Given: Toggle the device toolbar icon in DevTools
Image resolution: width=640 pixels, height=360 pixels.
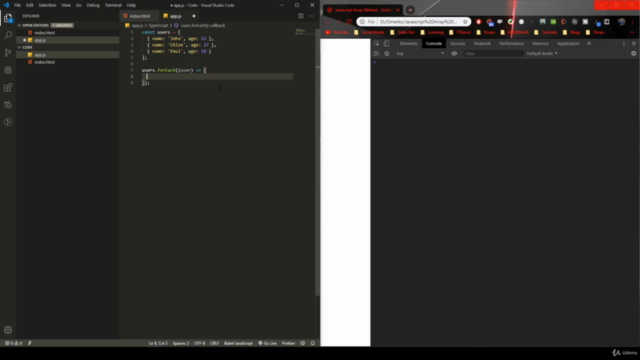Looking at the screenshot, I should [x=386, y=43].
